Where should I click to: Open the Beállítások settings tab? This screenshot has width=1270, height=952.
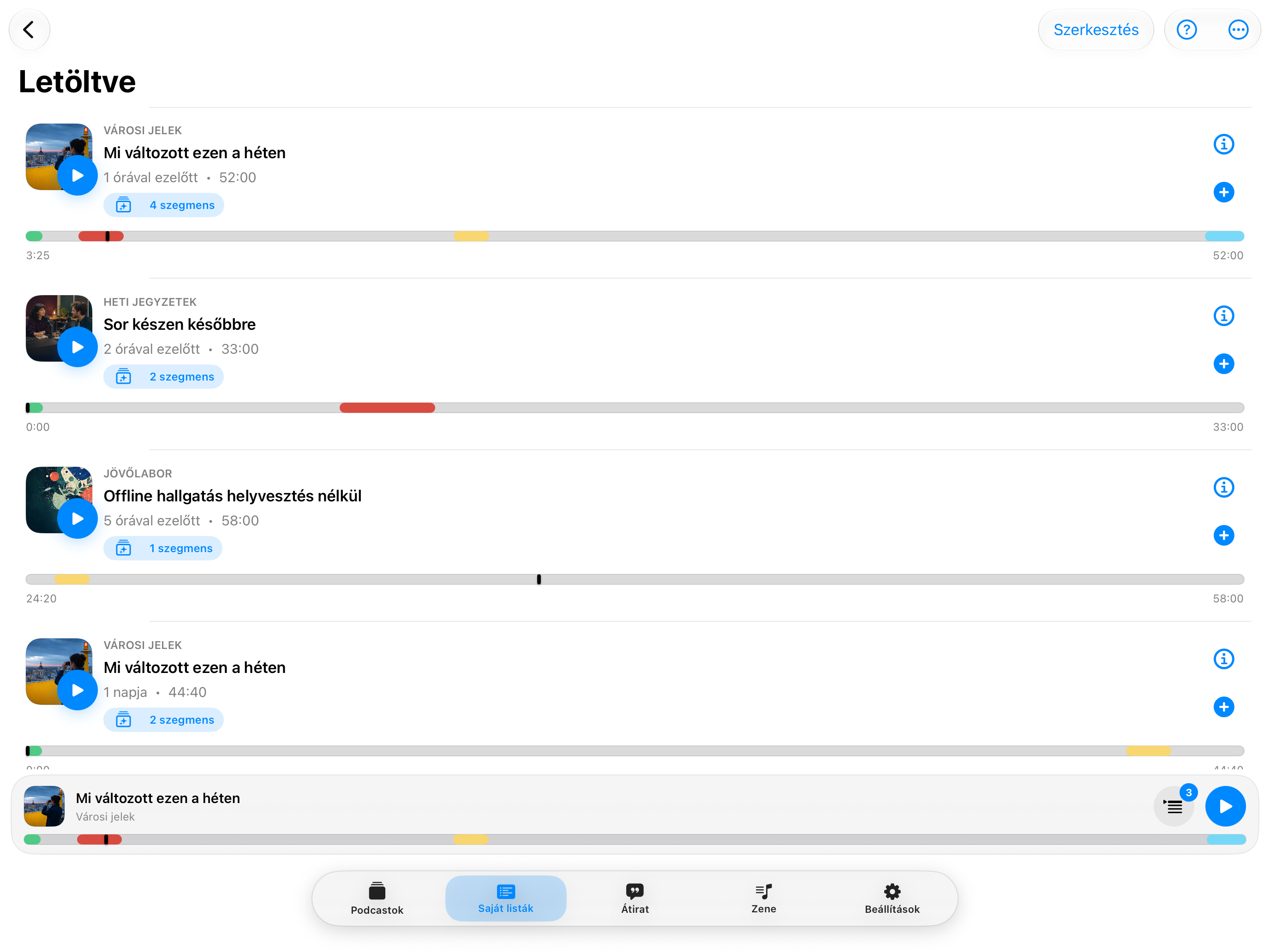click(x=892, y=898)
